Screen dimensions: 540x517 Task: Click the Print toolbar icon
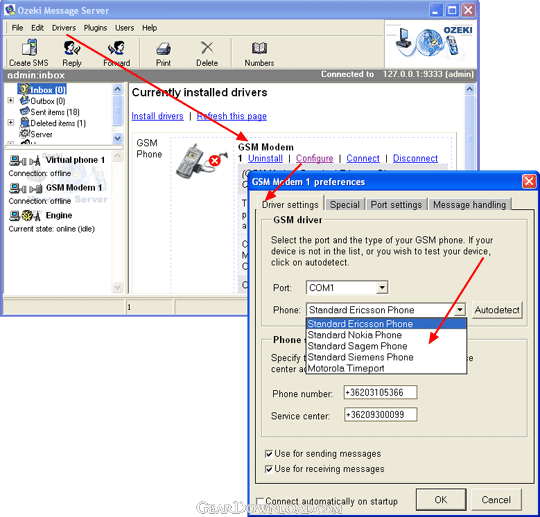(x=163, y=48)
